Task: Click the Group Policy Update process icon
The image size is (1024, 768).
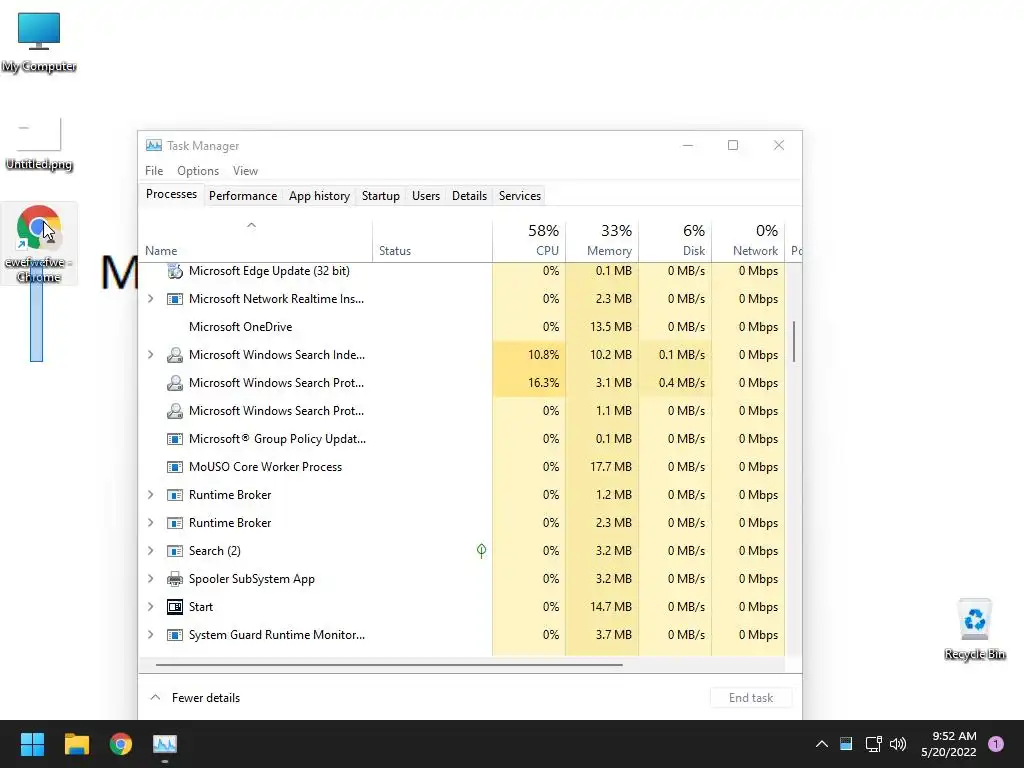Action: (174, 439)
